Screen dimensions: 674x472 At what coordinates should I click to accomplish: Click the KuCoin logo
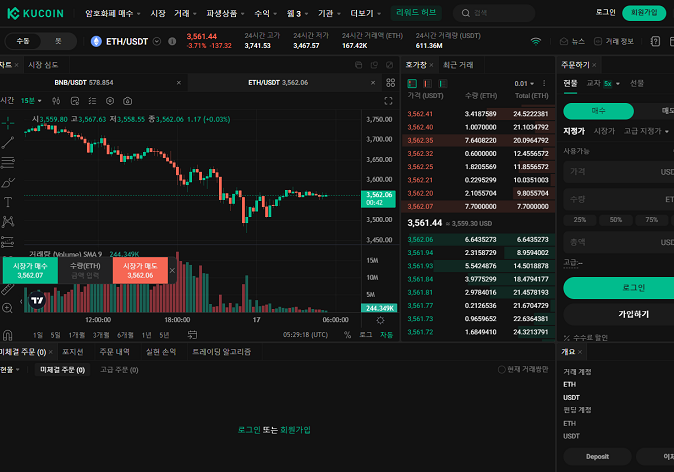point(35,13)
